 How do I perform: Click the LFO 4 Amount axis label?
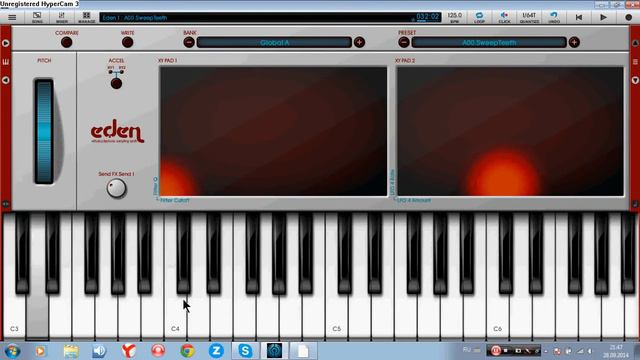[x=414, y=200]
